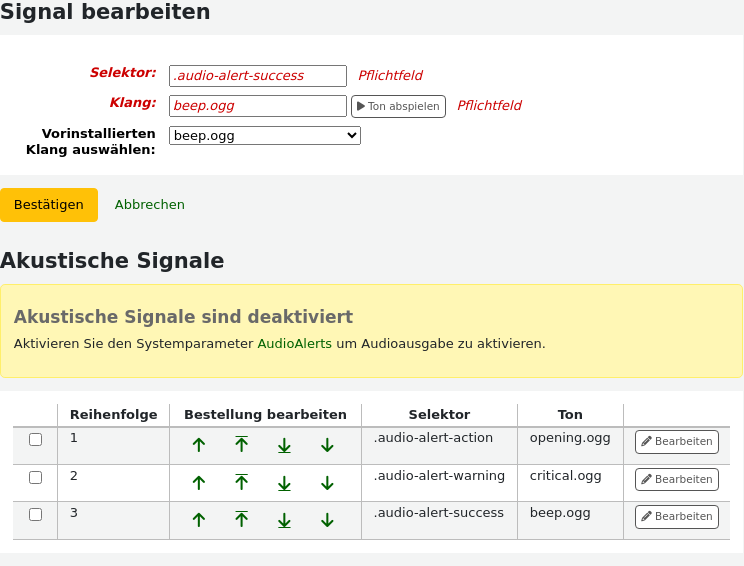
Task: Check the box for .audio-alert-action row
Action: pyautogui.click(x=36, y=440)
